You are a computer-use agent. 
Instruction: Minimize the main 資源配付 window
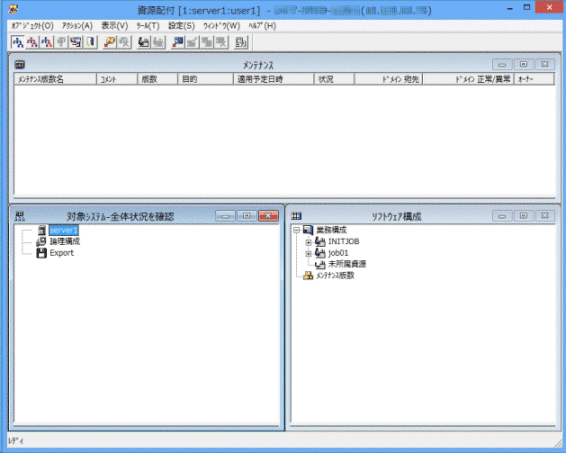tap(510, 8)
